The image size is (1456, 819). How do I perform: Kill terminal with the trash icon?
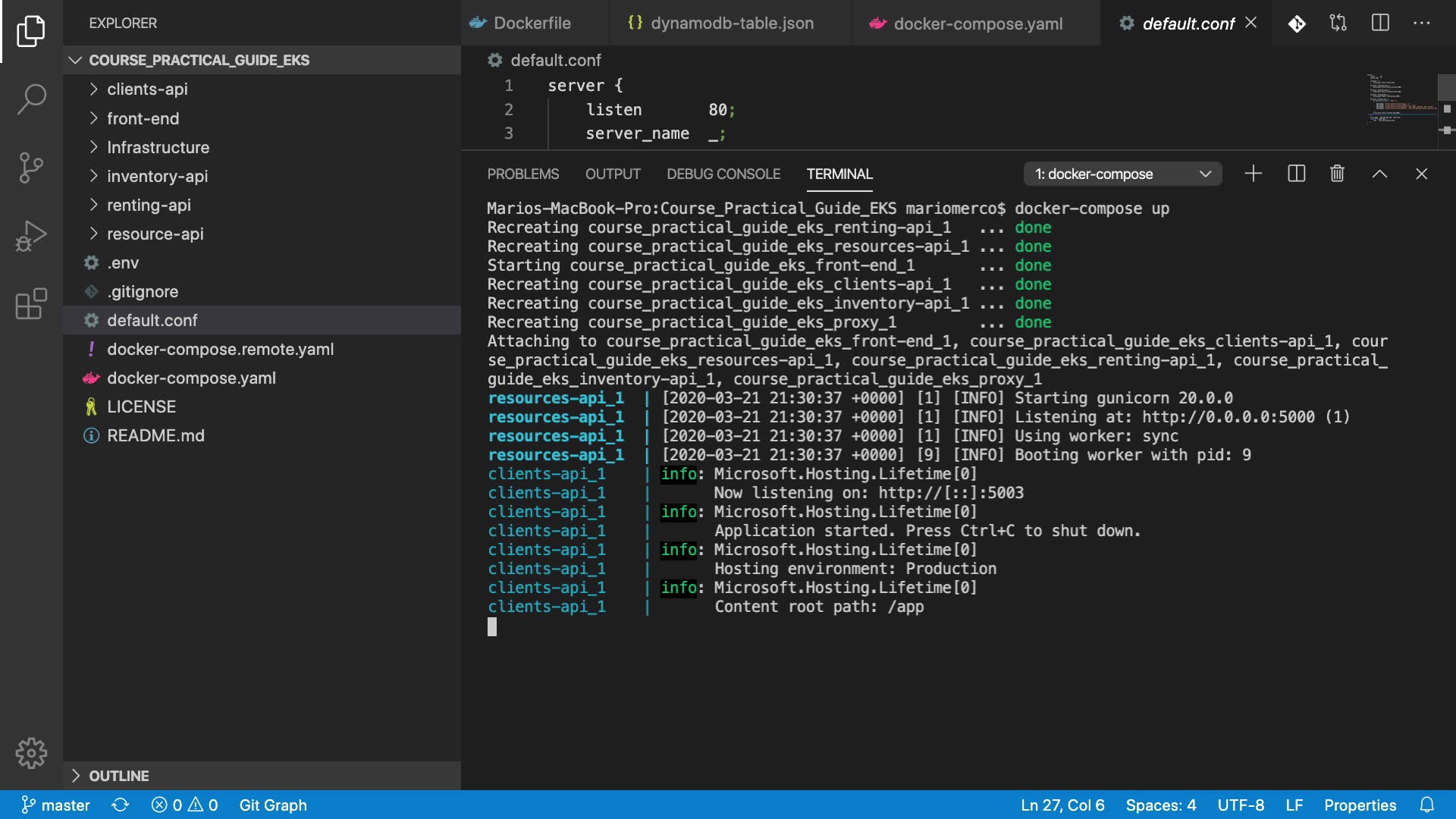pyautogui.click(x=1337, y=174)
